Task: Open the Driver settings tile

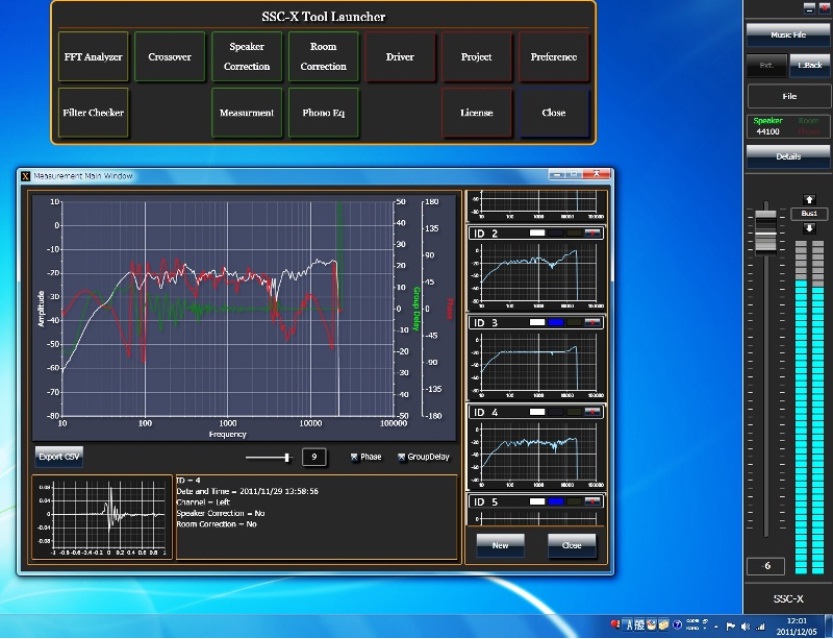Action: 400,57
